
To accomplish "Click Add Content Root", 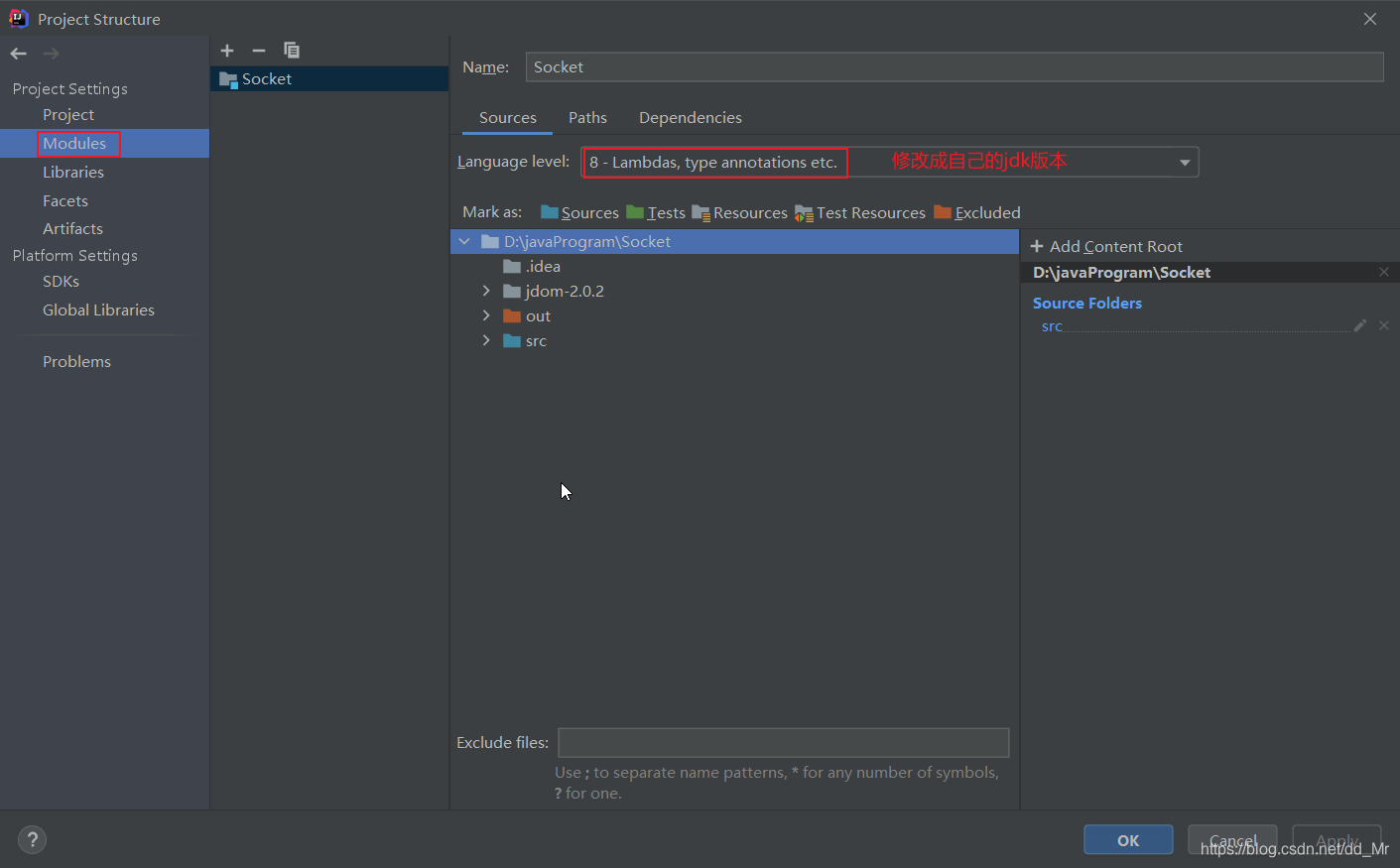I will click(1106, 247).
